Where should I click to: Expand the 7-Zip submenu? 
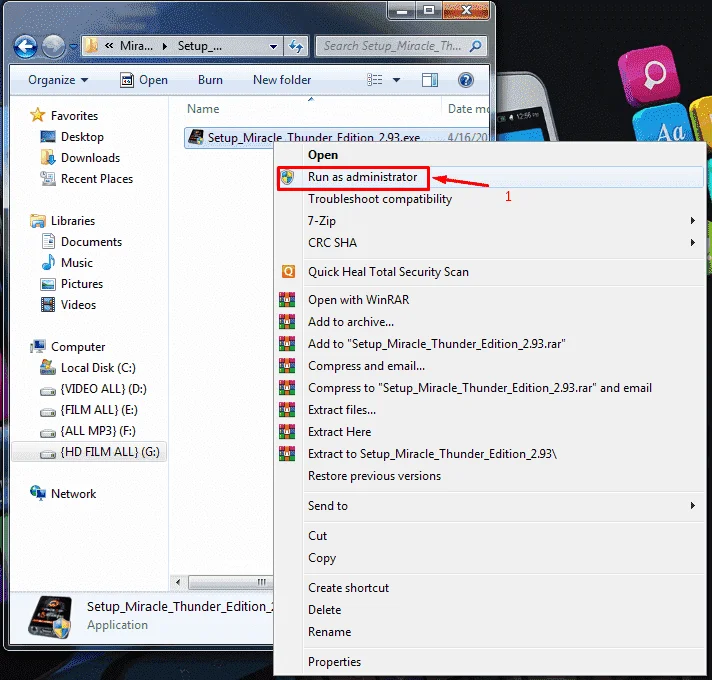[490, 221]
